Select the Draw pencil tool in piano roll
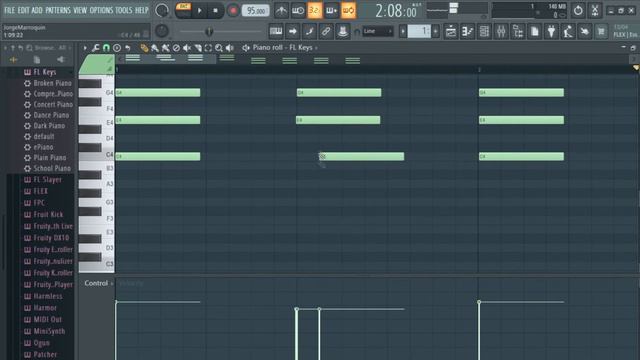The width and height of the screenshot is (640, 360). 144,48
